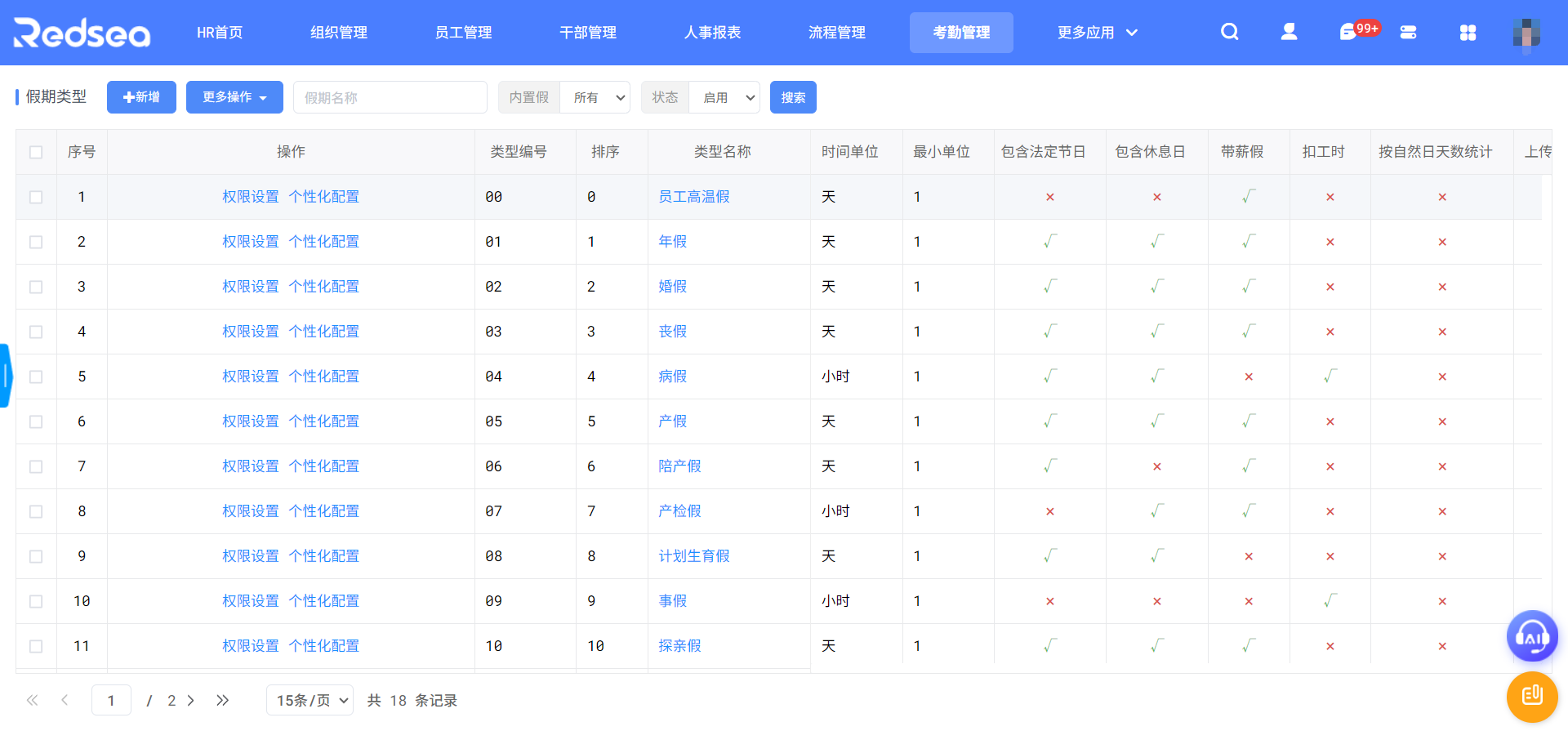1568x731 pixels.
Task: Open the 婚假 leave type link
Action: (672, 287)
